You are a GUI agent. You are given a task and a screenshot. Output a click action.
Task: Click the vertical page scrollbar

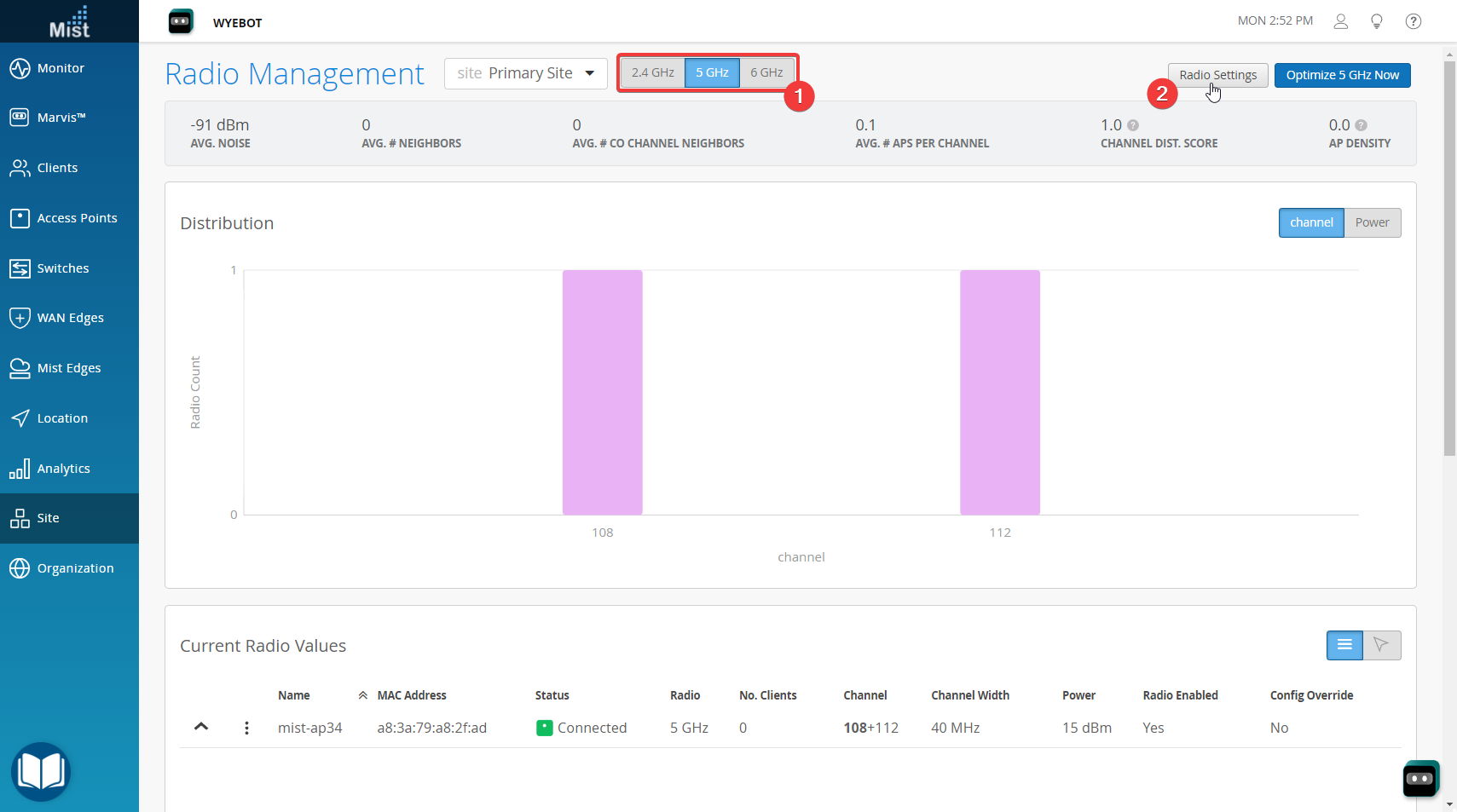point(1449,258)
